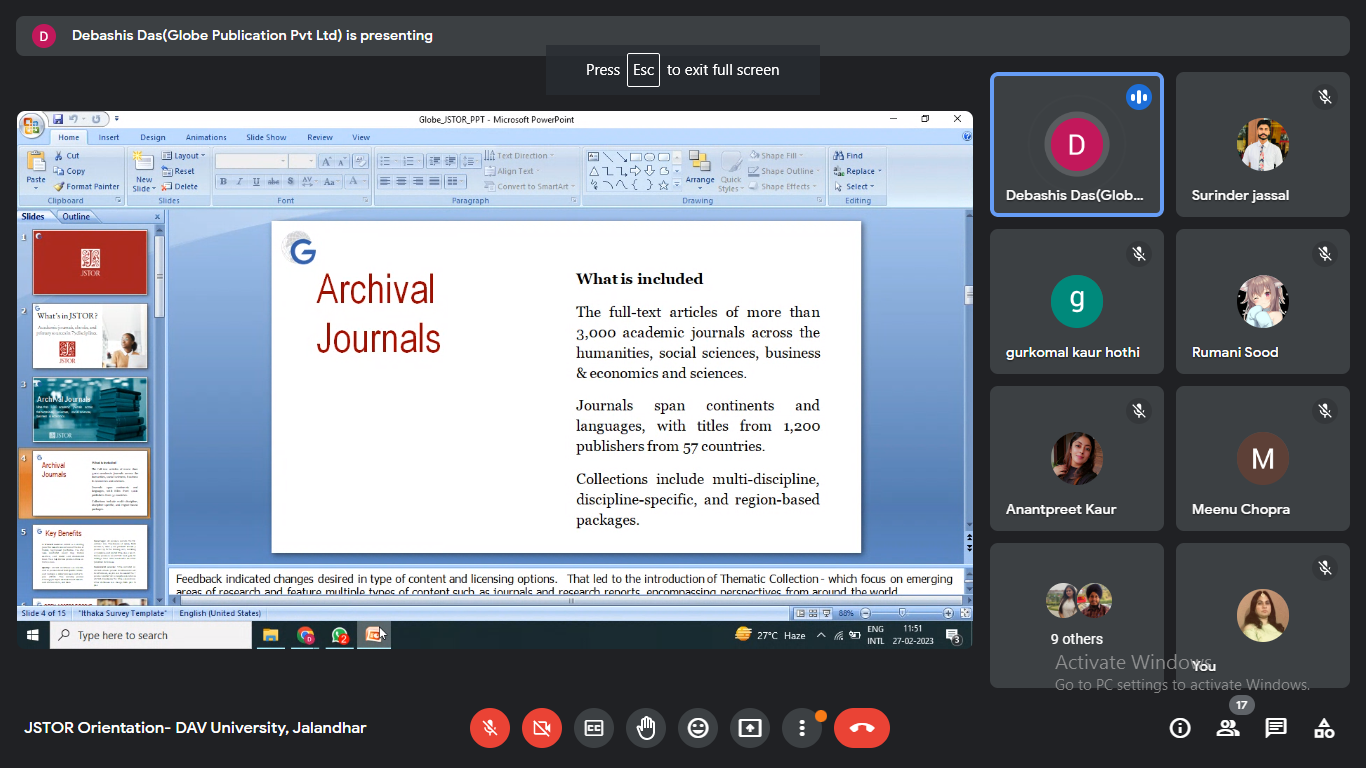The height and width of the screenshot is (768, 1366).
Task: Click the raise hand icon
Action: click(646, 729)
